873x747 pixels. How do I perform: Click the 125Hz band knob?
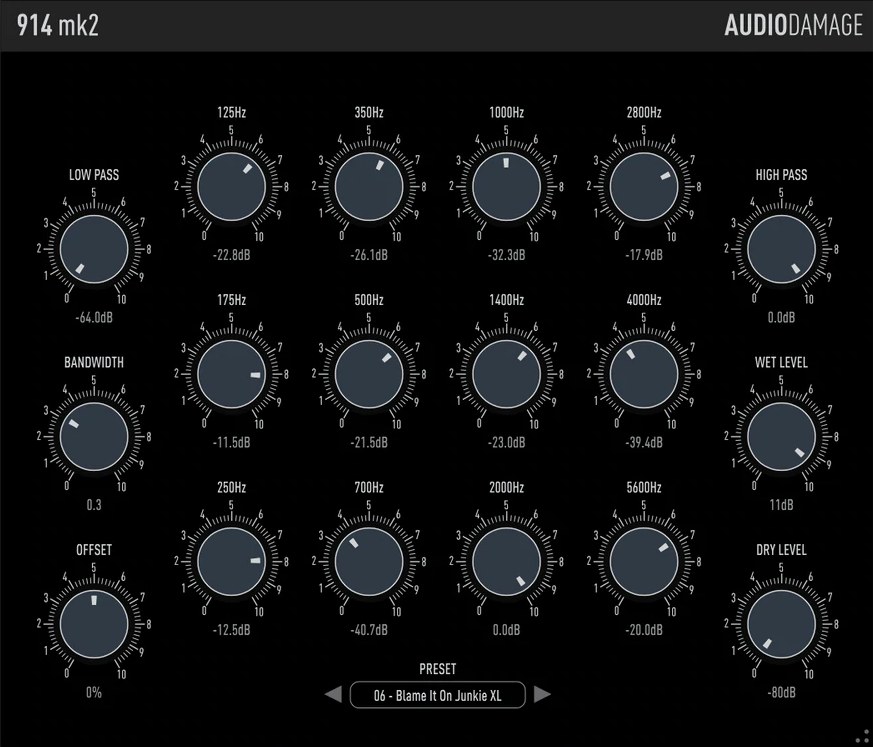click(x=230, y=185)
